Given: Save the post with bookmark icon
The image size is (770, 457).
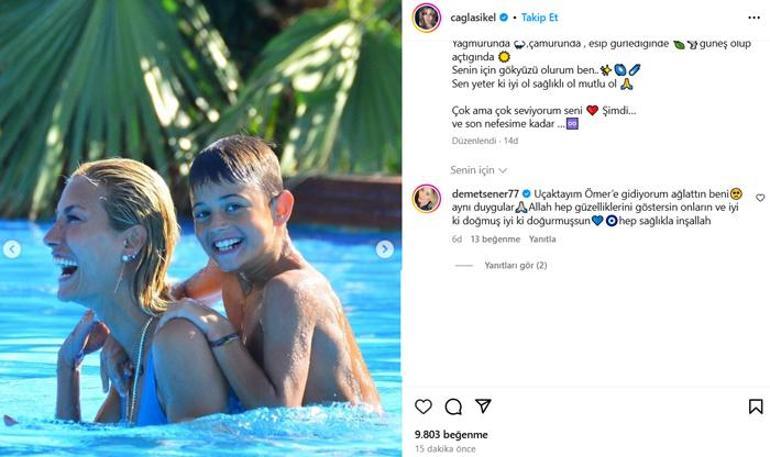Looking at the screenshot, I should [756, 406].
